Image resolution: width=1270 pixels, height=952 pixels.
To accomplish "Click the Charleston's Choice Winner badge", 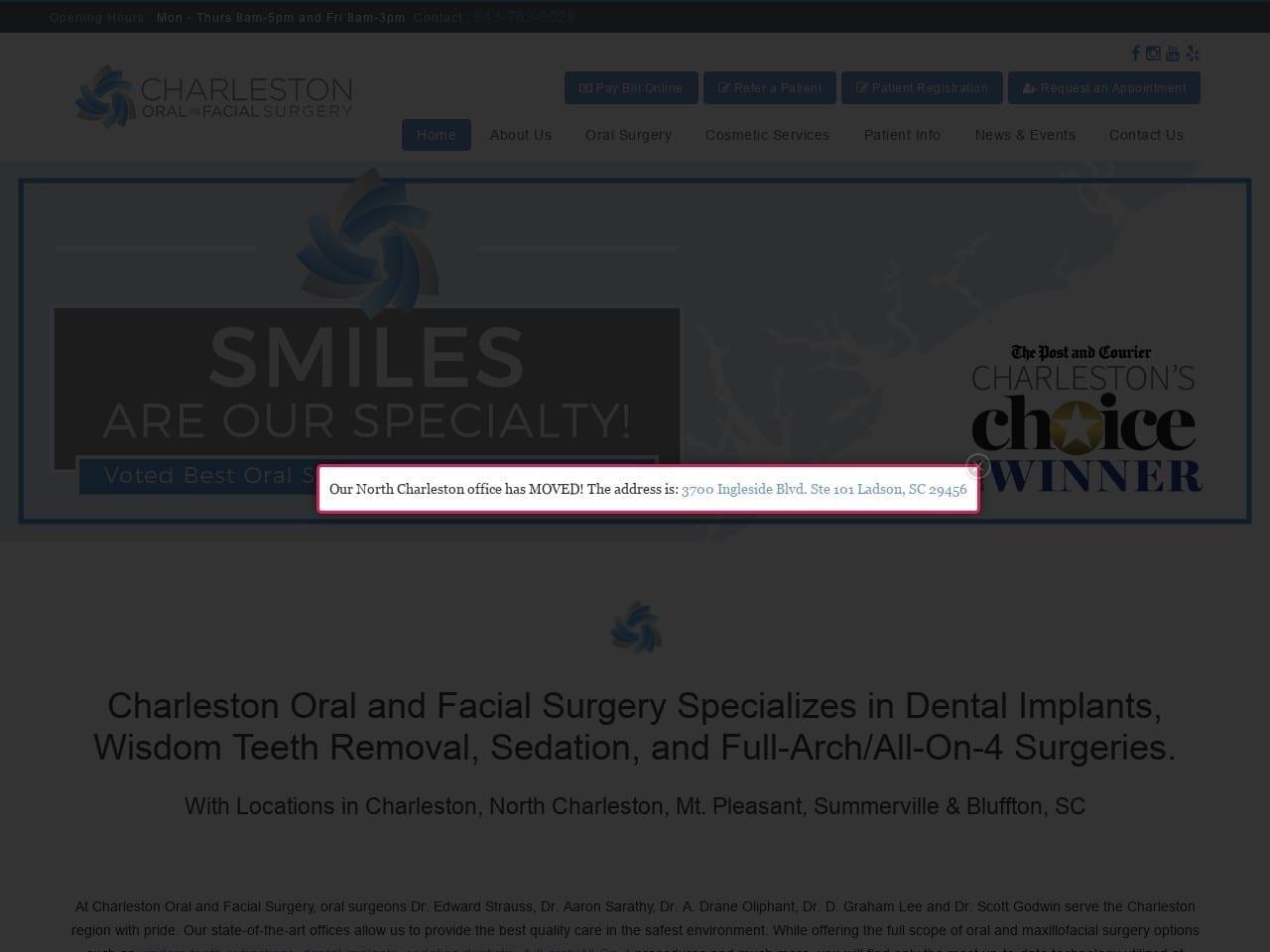I will 1085,418.
